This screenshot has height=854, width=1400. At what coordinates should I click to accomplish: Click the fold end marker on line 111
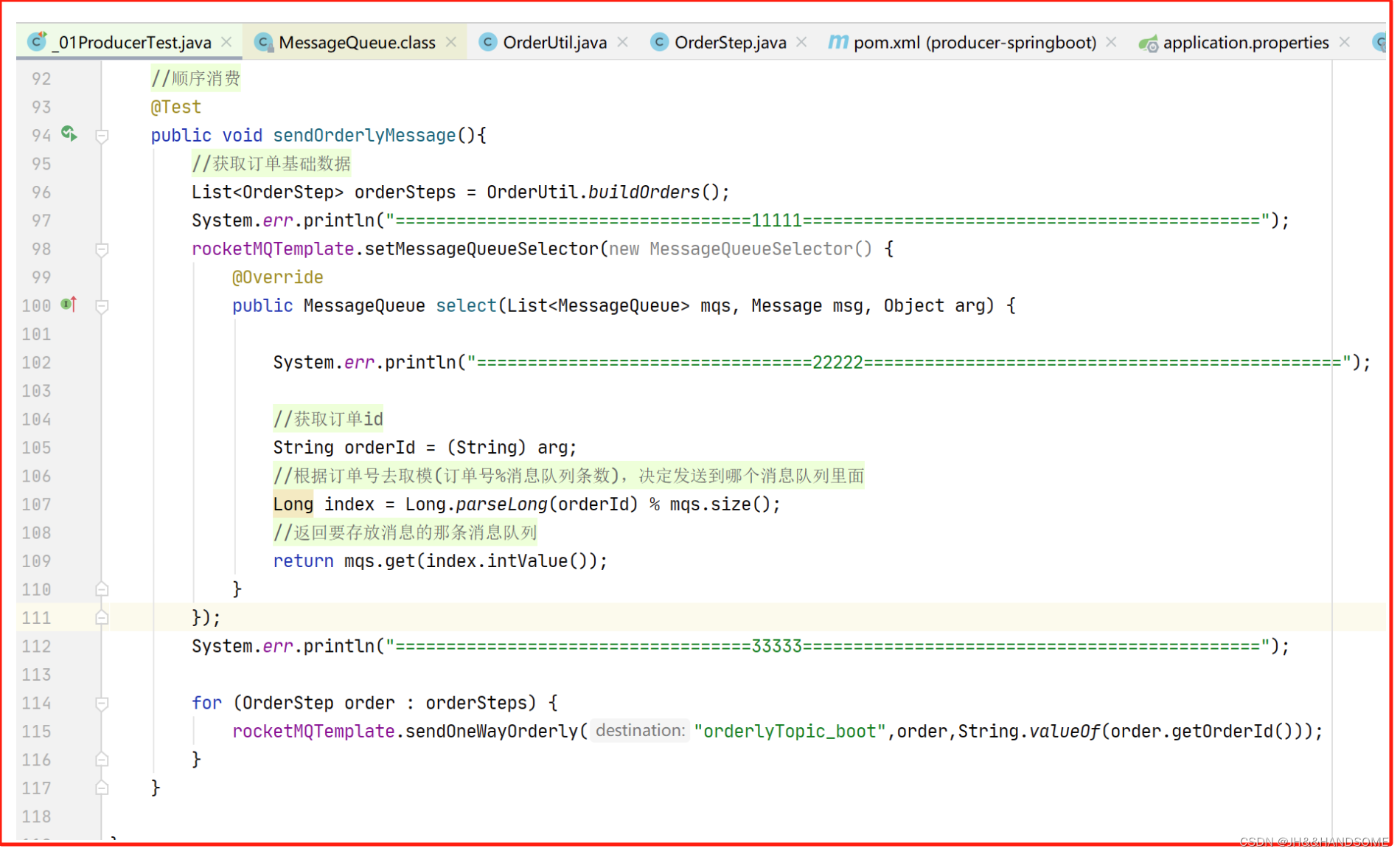102,618
